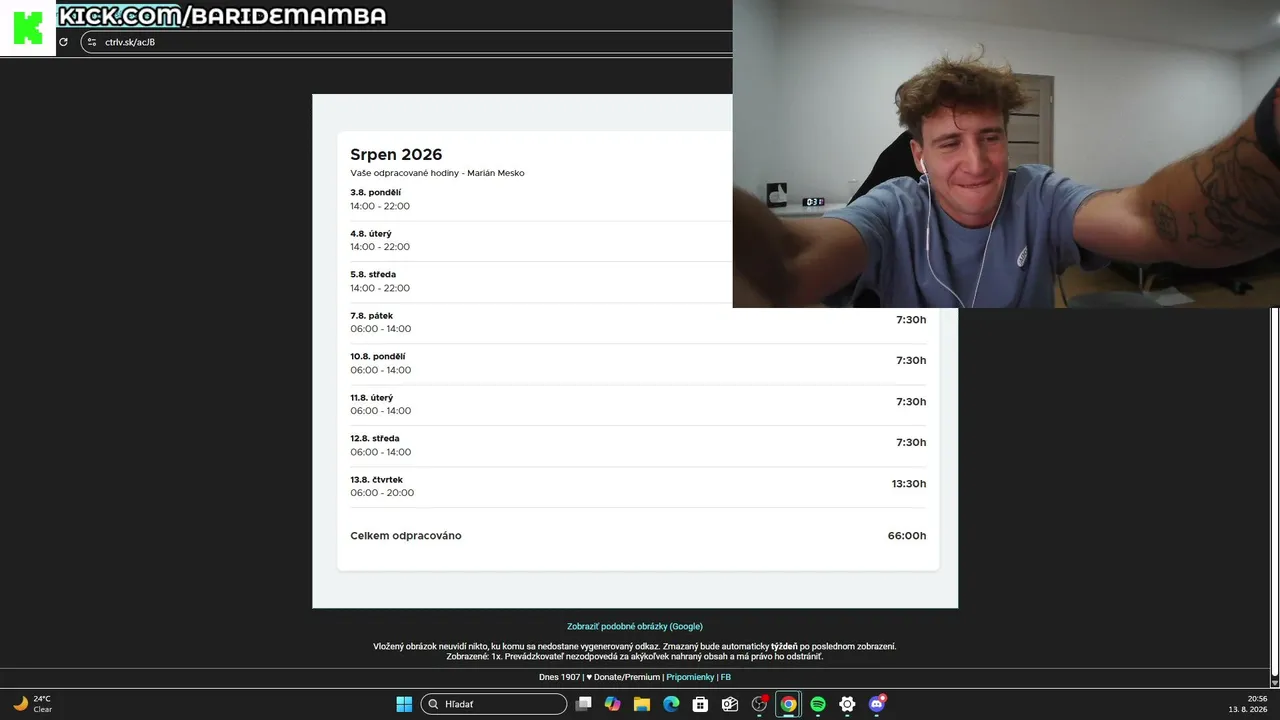Open Discord from the taskbar
Image resolution: width=1280 pixels, height=720 pixels.
click(877, 704)
